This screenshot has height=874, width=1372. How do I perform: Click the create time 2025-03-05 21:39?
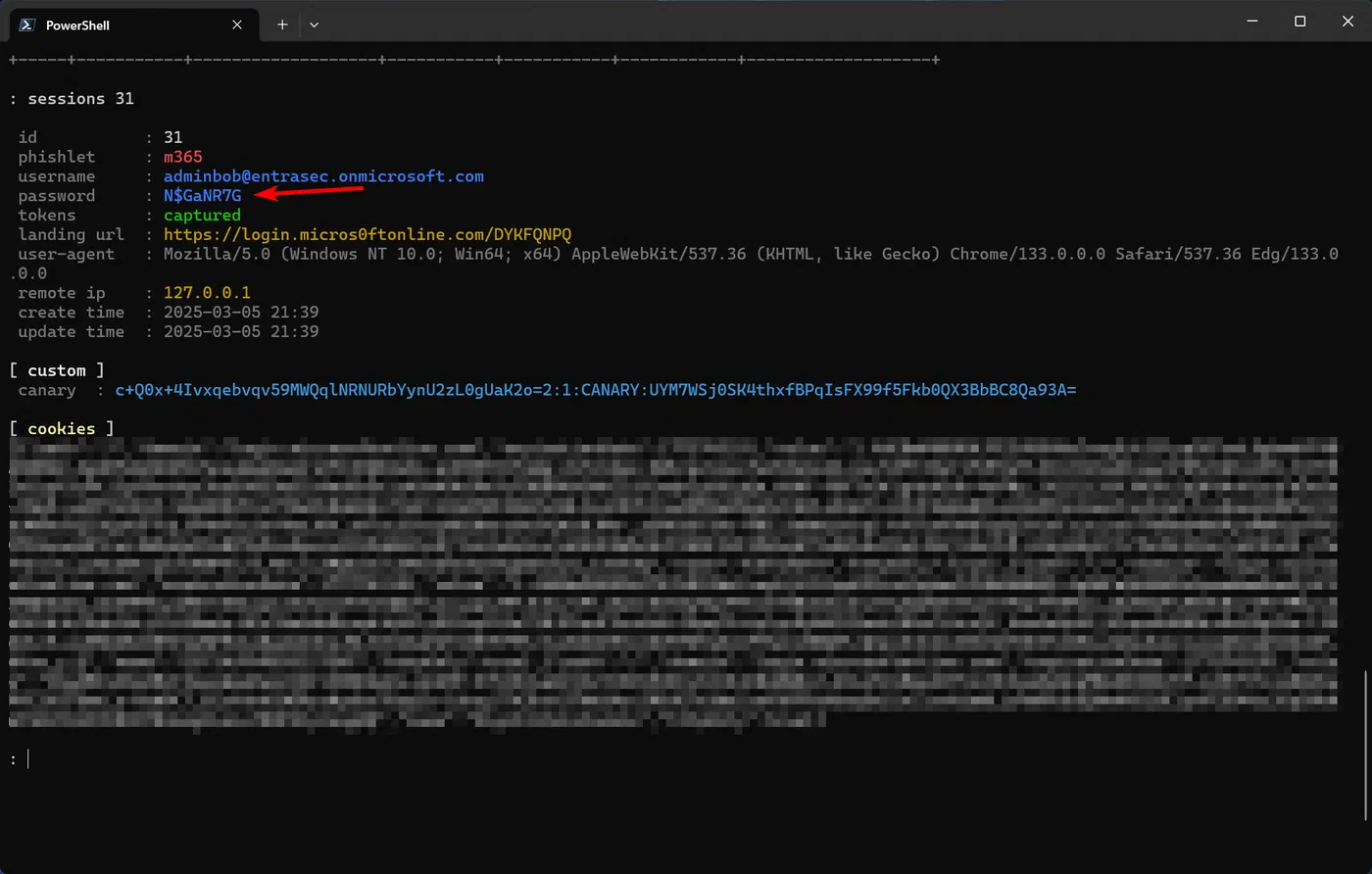pyautogui.click(x=241, y=313)
